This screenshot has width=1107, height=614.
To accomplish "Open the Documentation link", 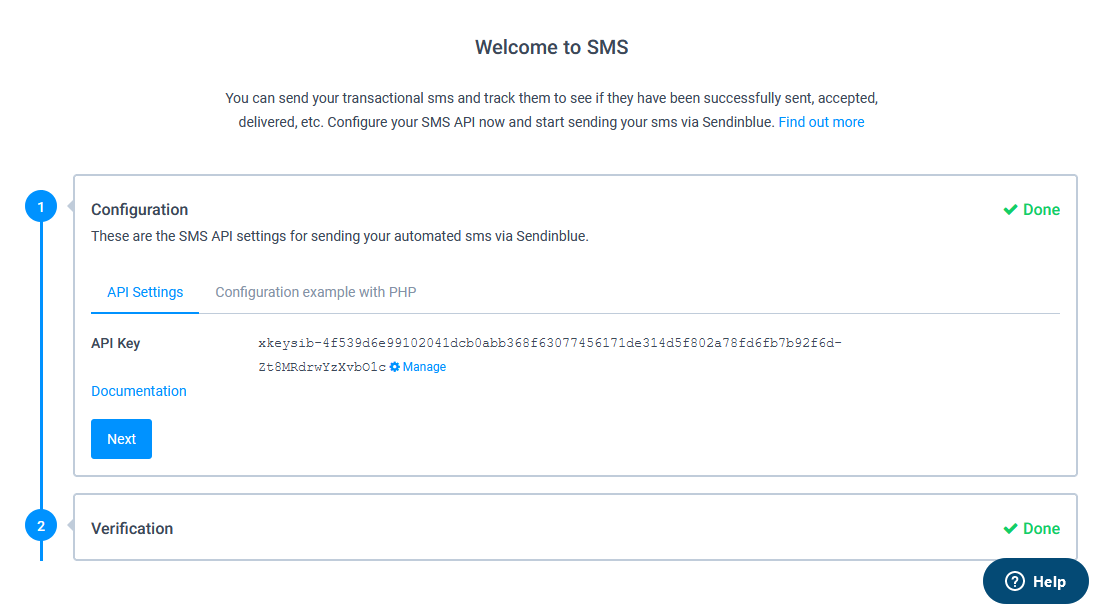I will 139,391.
